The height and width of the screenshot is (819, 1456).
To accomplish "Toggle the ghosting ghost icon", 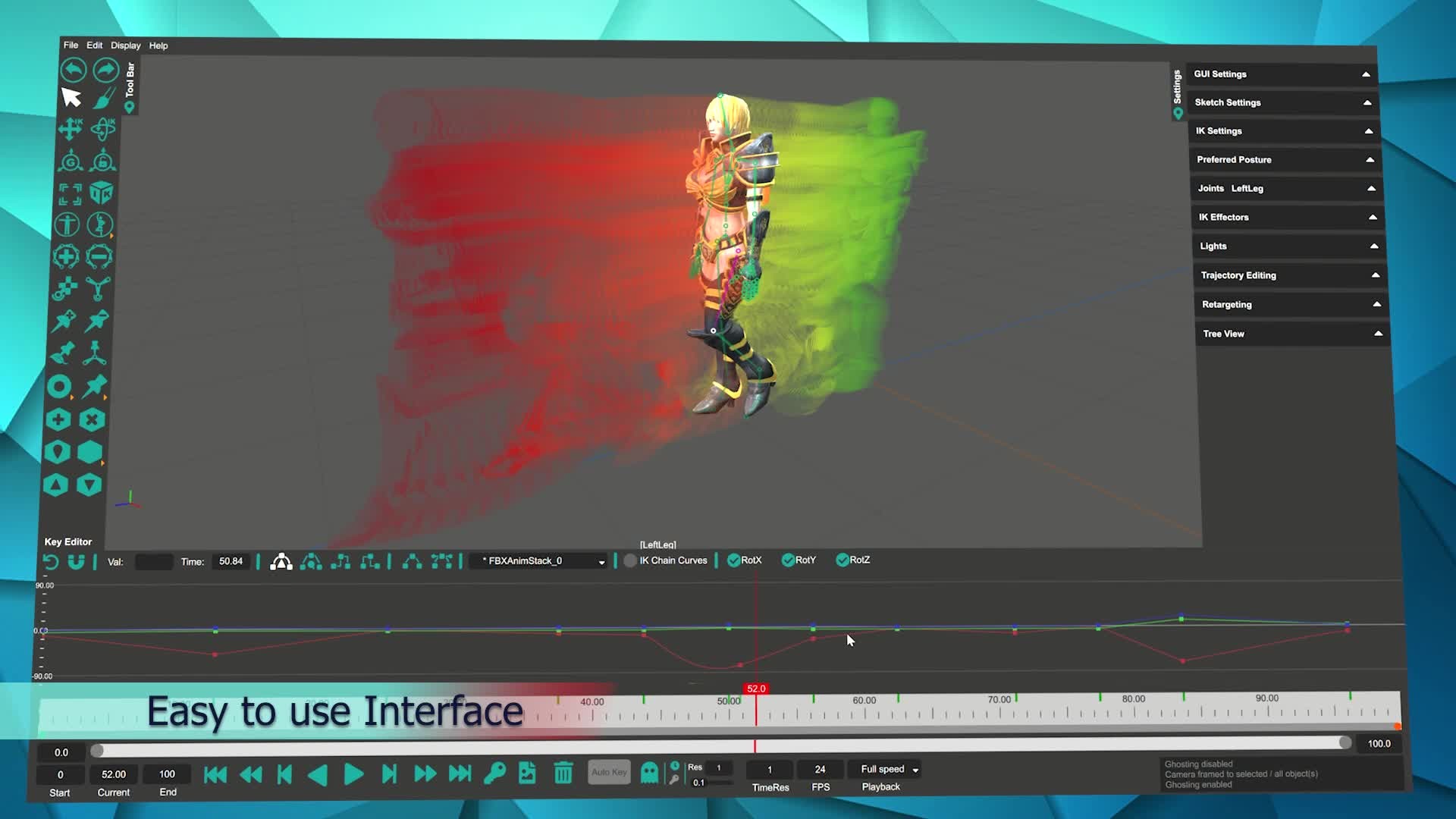I will pyautogui.click(x=649, y=773).
